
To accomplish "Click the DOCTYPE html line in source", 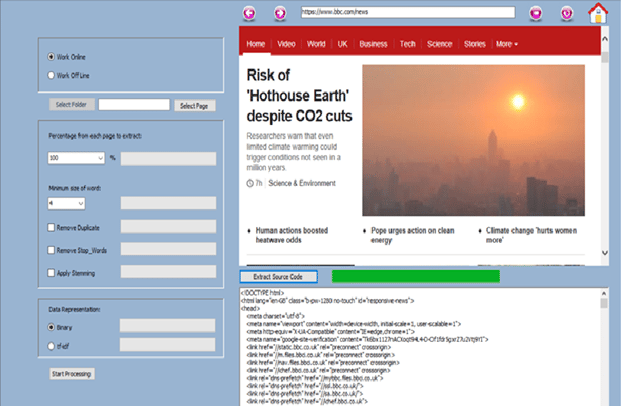I will (x=262, y=293).
